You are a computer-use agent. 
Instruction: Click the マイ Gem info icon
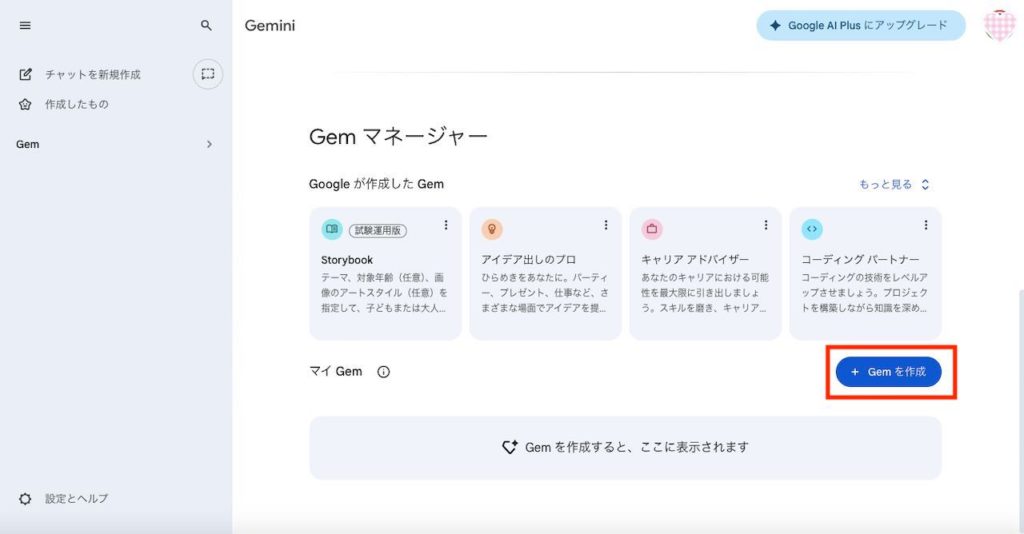pyautogui.click(x=384, y=372)
